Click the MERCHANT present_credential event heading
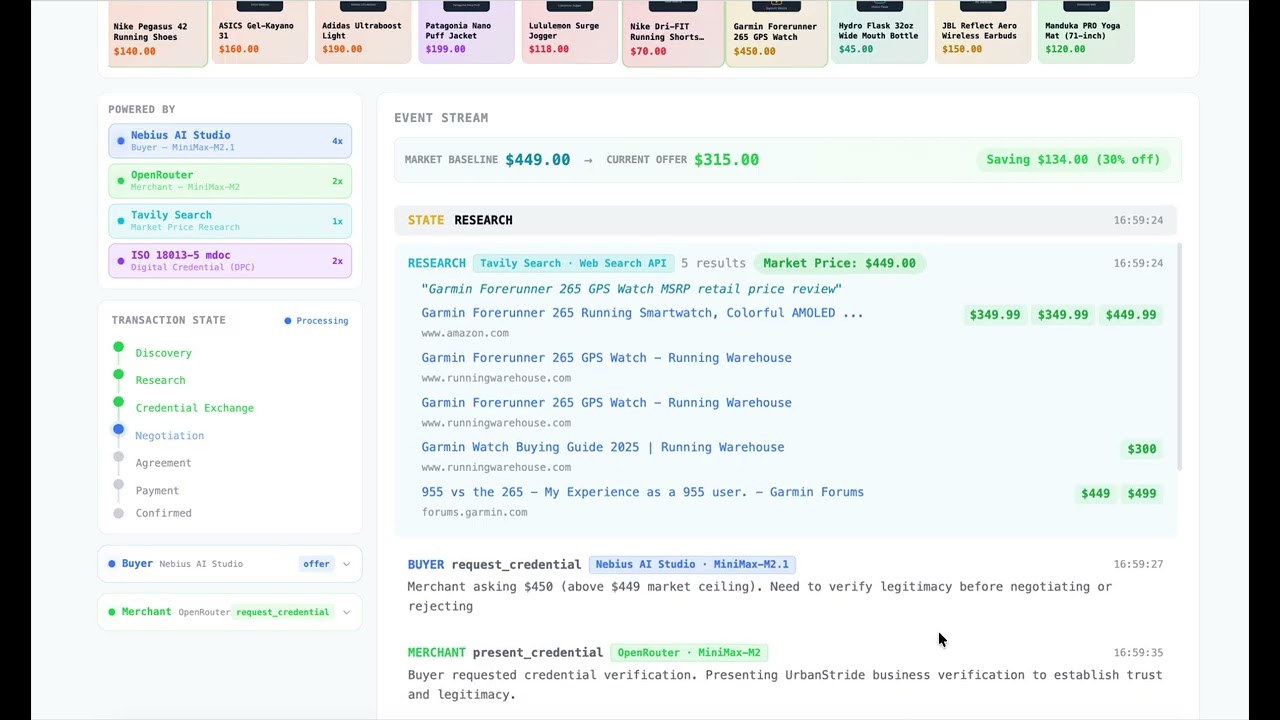The image size is (1280, 720). (x=505, y=653)
